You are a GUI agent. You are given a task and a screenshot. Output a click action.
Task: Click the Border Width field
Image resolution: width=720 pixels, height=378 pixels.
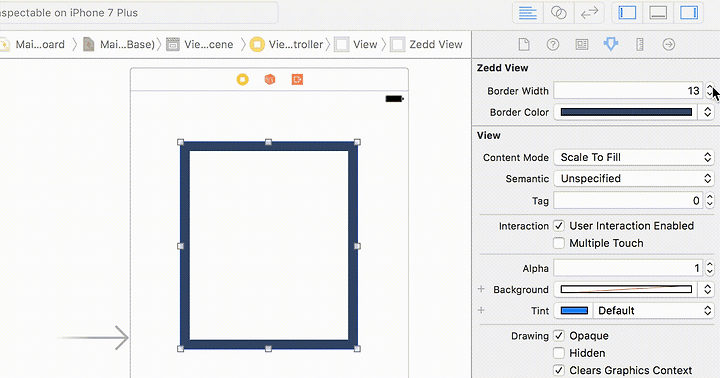click(x=627, y=90)
